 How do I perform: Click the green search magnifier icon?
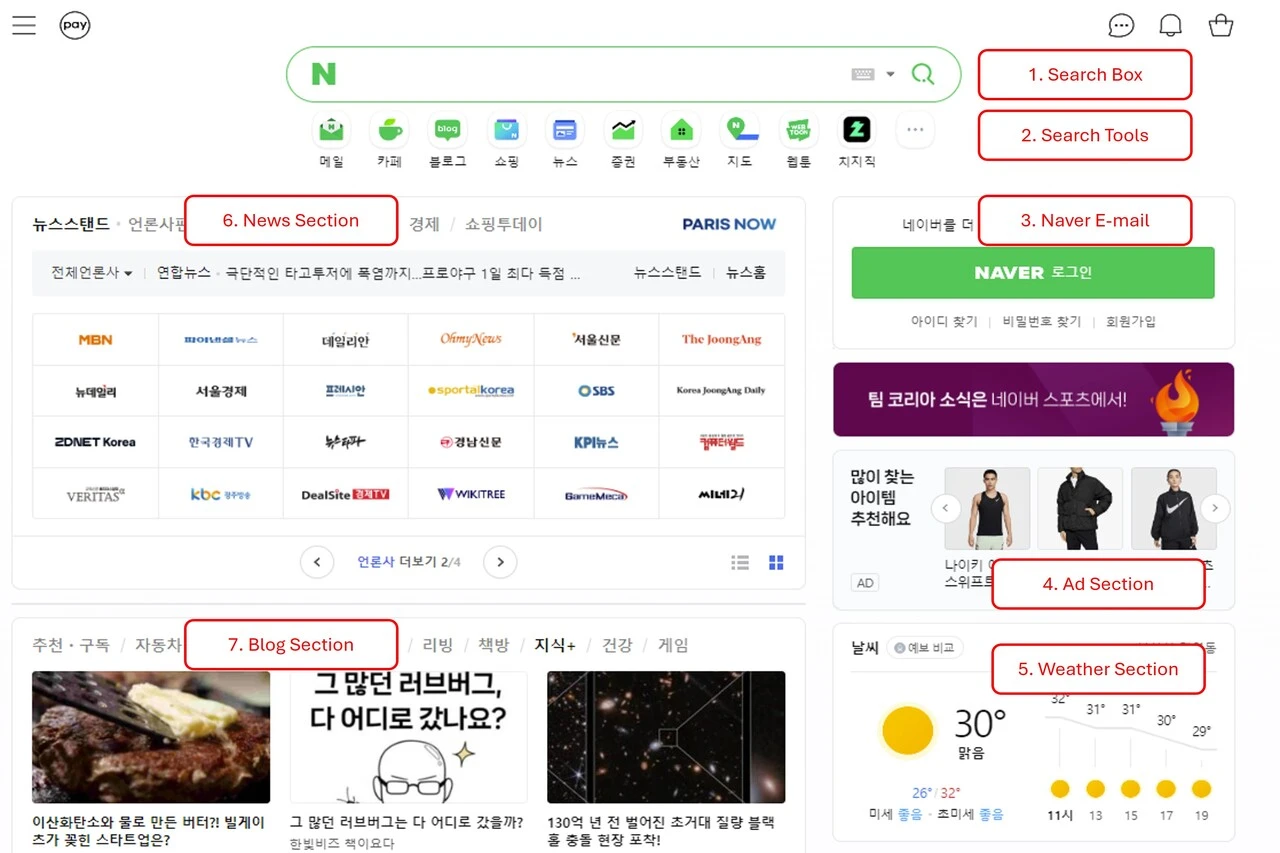click(x=922, y=73)
